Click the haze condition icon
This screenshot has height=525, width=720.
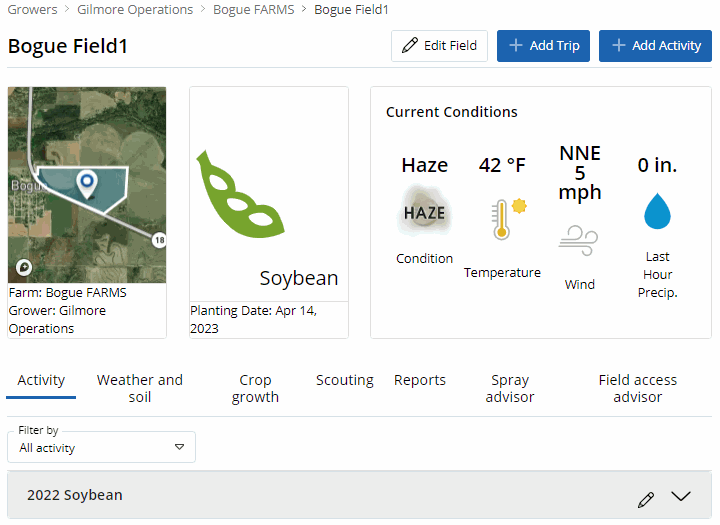point(424,212)
